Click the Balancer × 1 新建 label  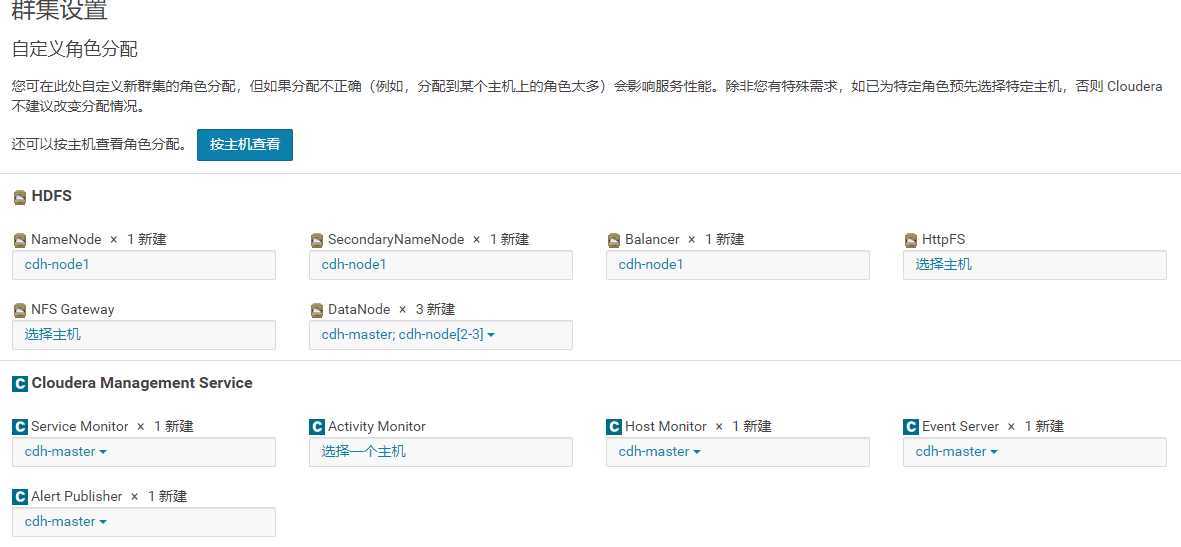685,240
